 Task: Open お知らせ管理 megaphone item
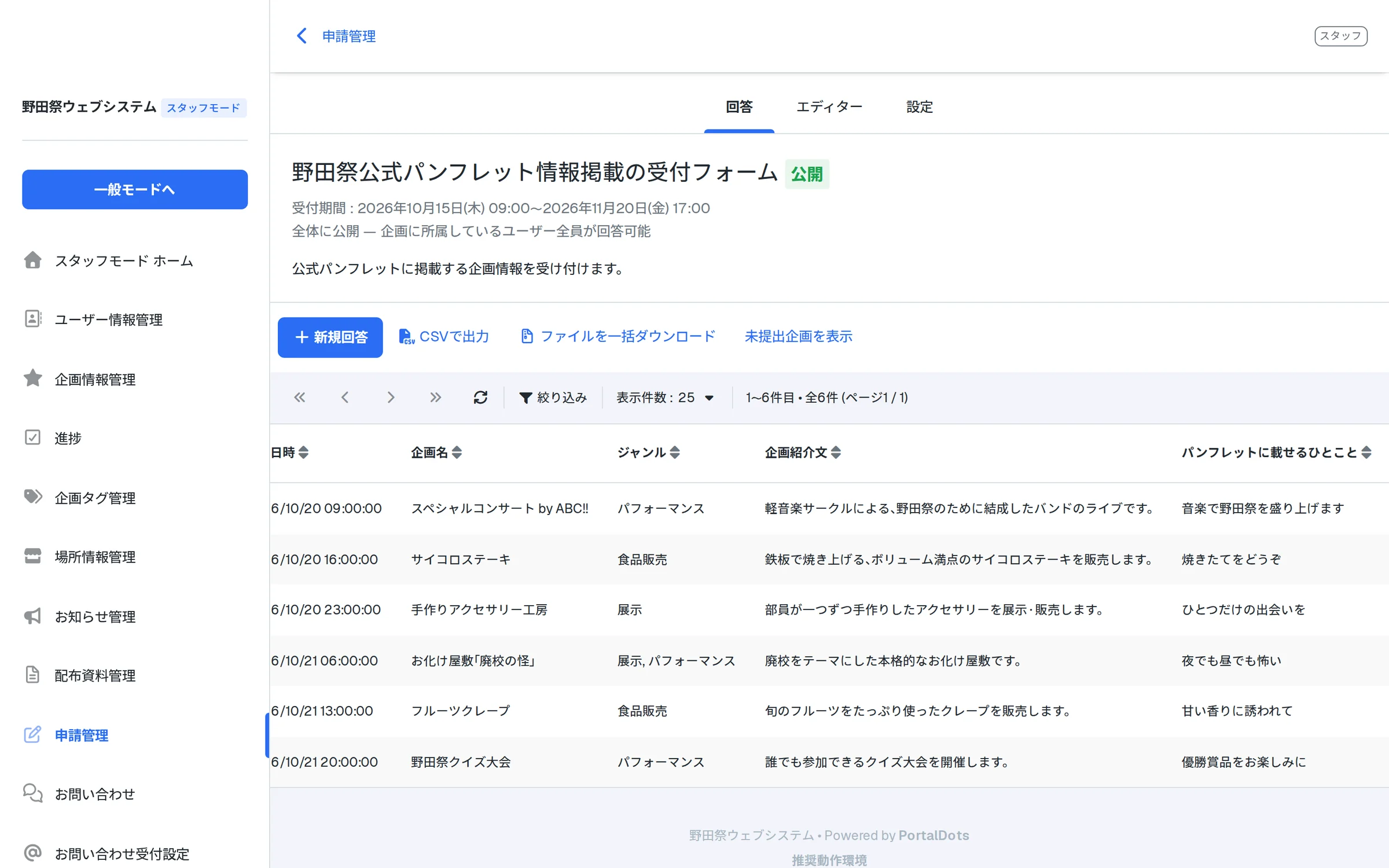pyautogui.click(x=134, y=616)
